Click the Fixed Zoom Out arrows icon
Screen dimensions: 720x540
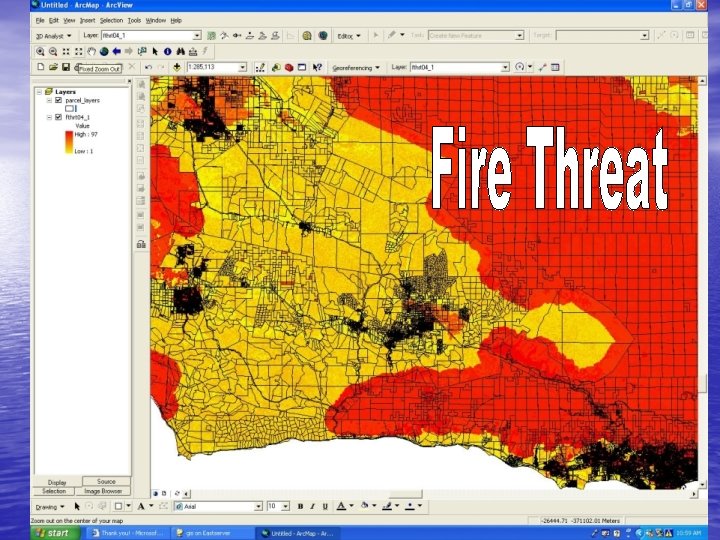(x=79, y=51)
